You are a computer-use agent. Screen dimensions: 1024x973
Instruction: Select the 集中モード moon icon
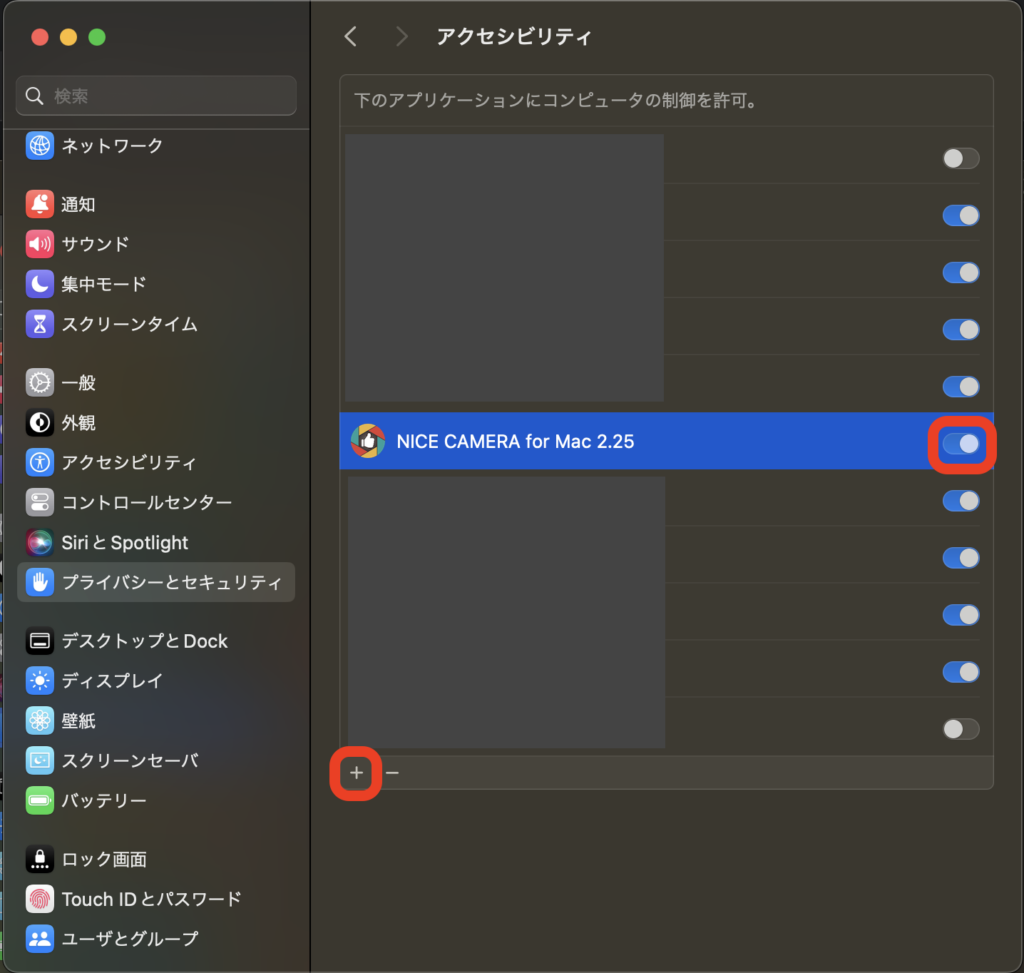click(x=40, y=284)
